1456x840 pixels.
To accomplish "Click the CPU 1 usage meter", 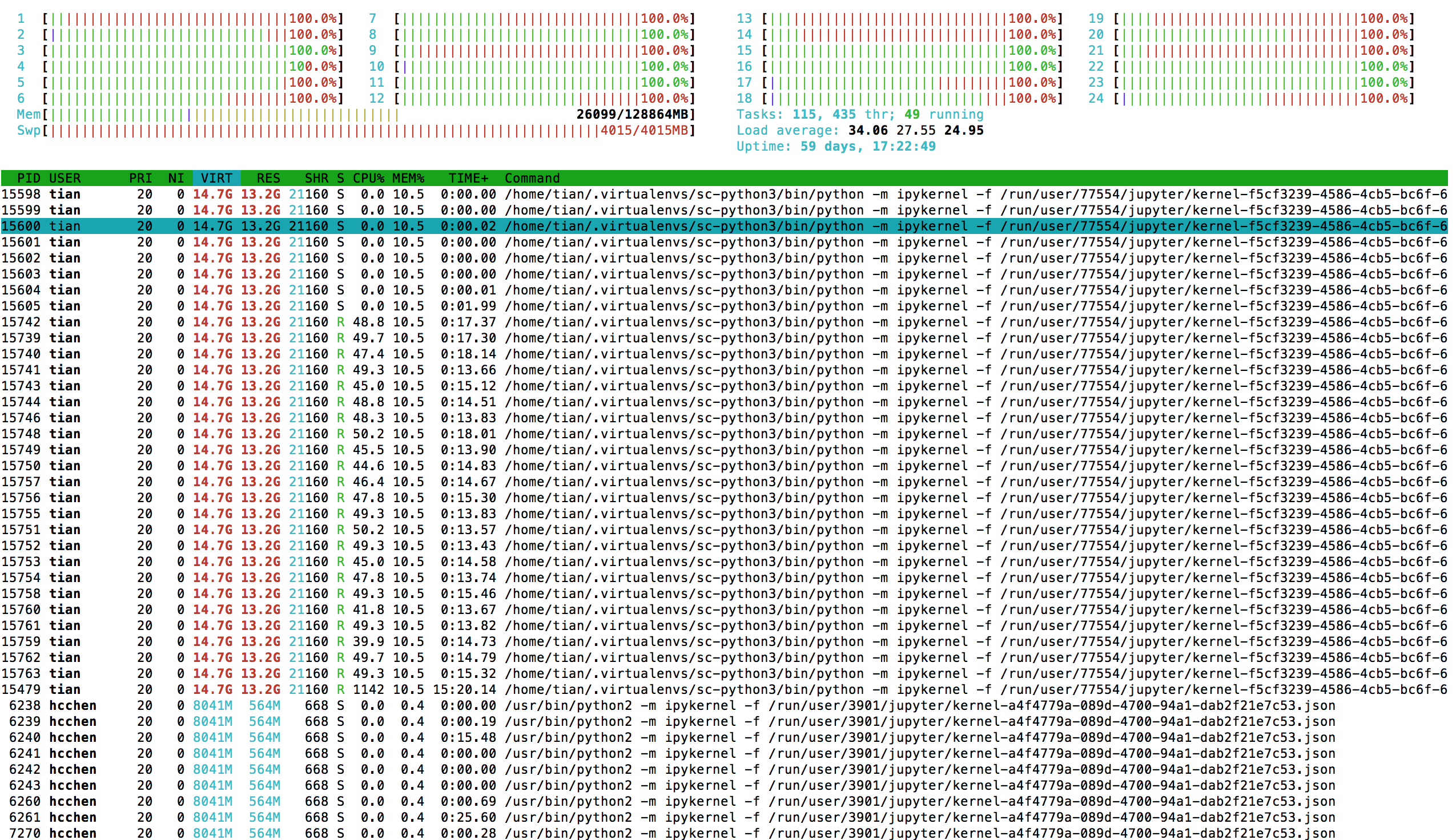I will pyautogui.click(x=180, y=18).
